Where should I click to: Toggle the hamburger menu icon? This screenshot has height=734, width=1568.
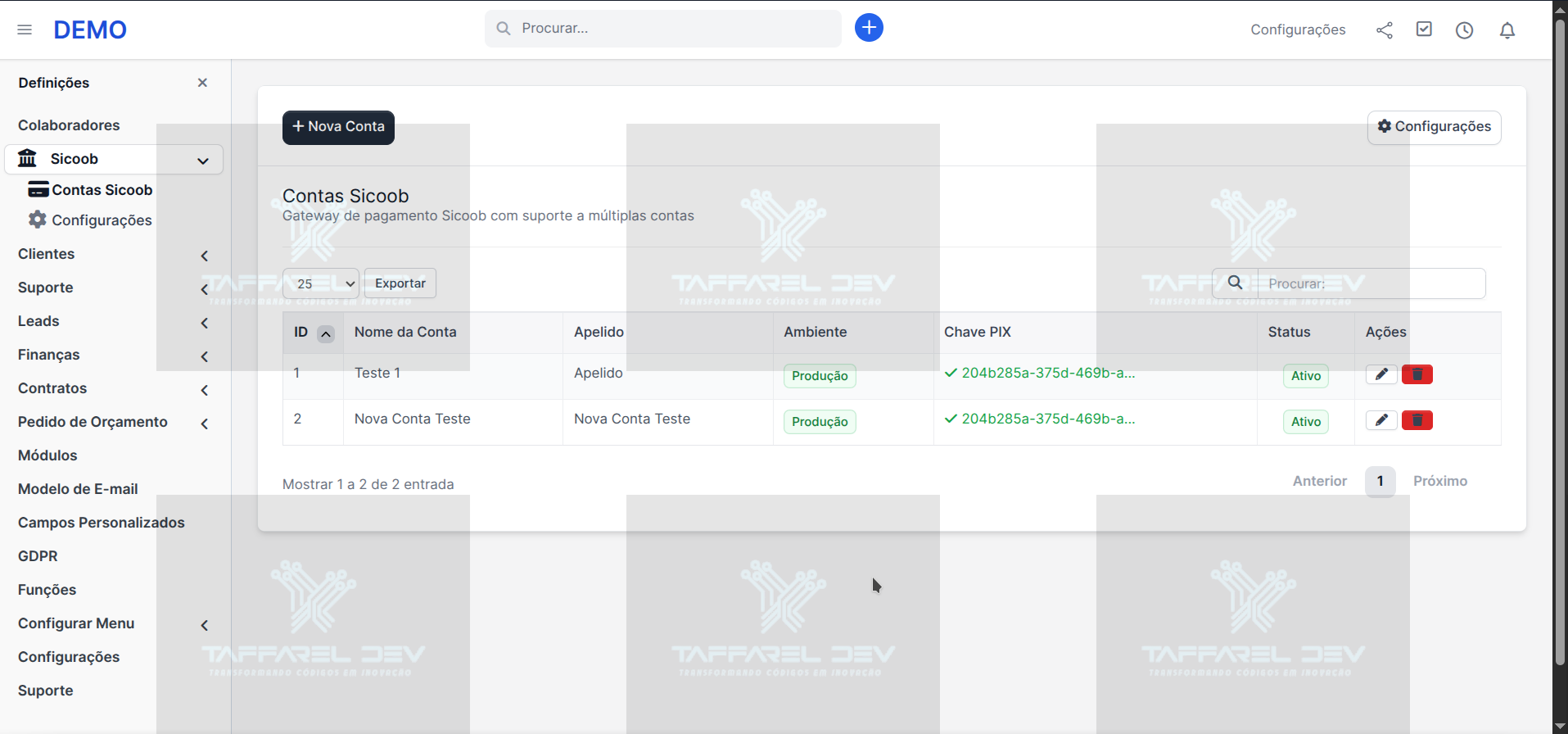pos(25,29)
